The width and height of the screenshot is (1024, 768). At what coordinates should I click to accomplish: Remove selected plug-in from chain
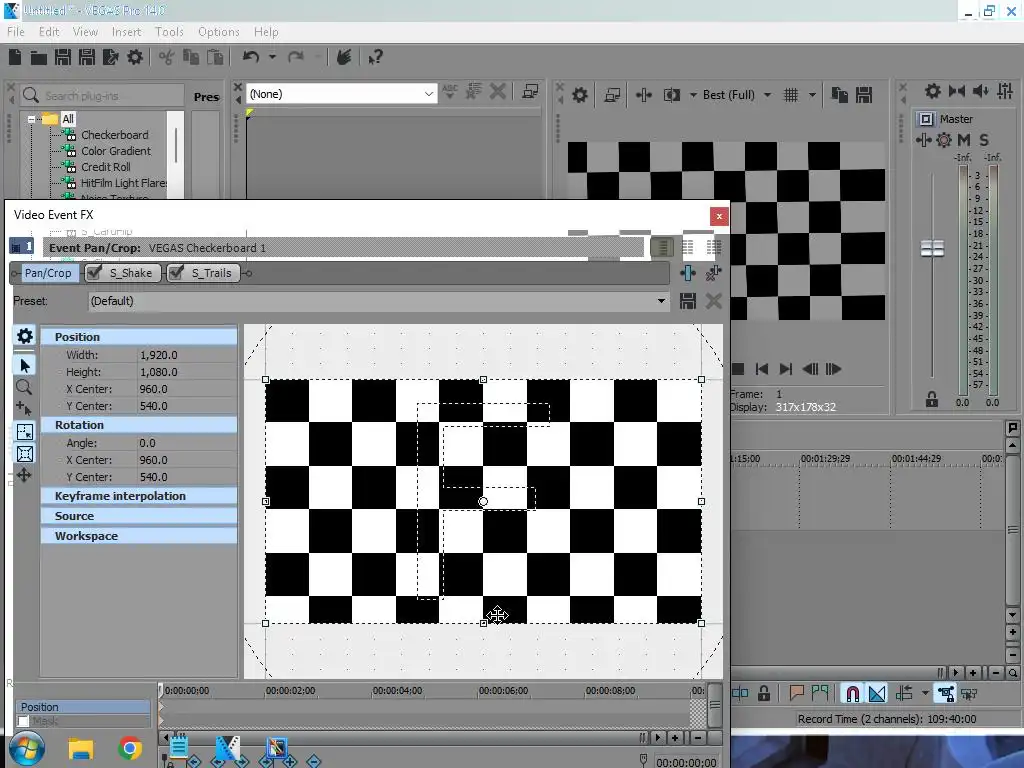[x=714, y=273]
